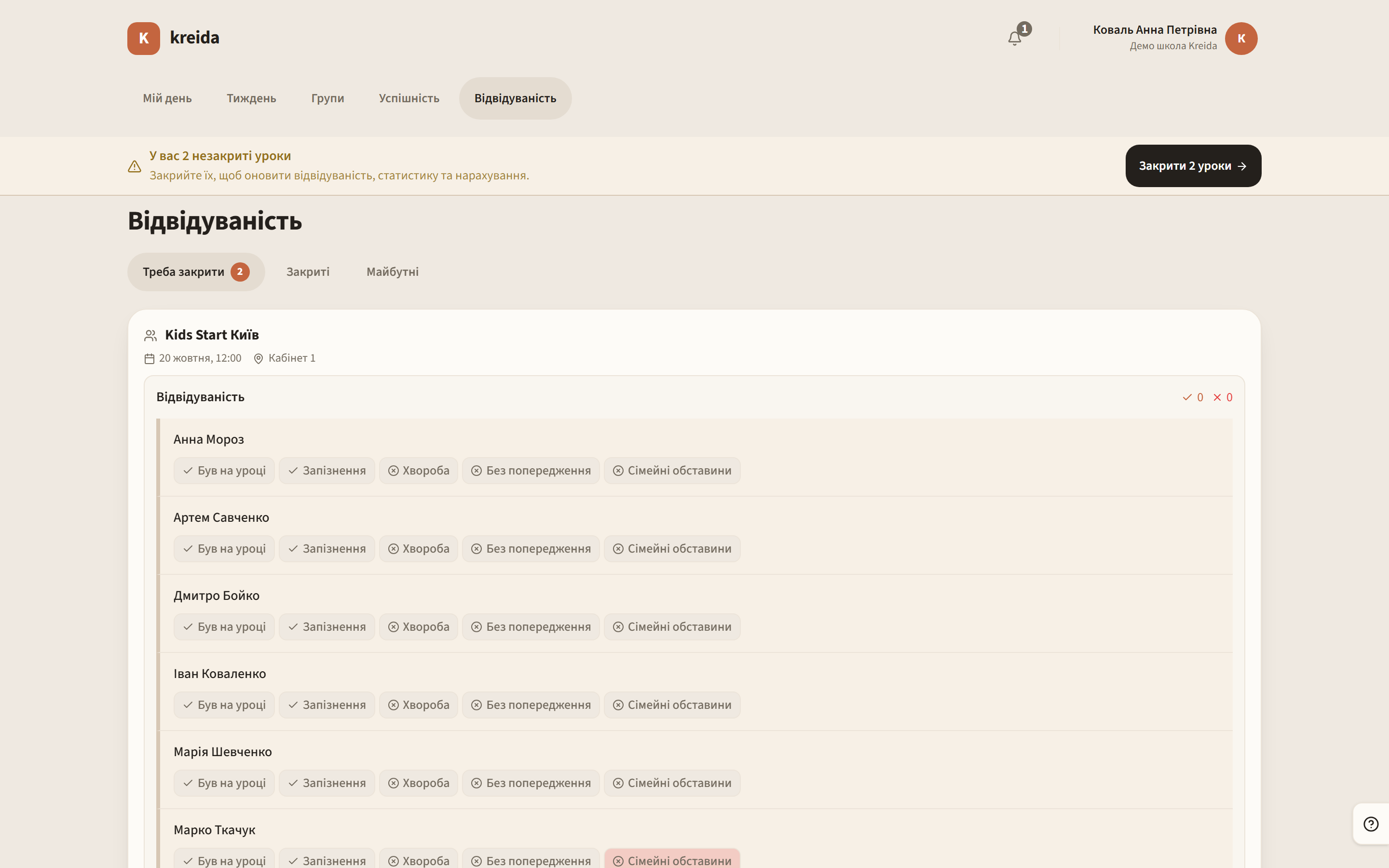Mark Артем Савченко as Був на уроці

[224, 549]
